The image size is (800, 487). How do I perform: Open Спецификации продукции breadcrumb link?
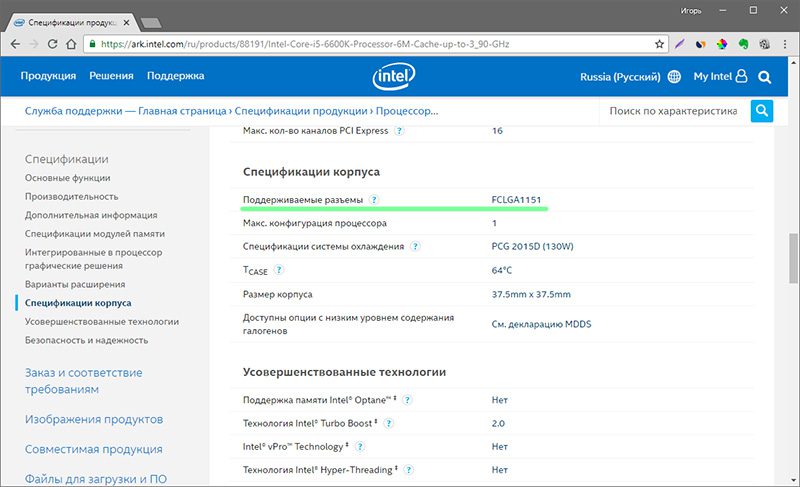pos(301,111)
